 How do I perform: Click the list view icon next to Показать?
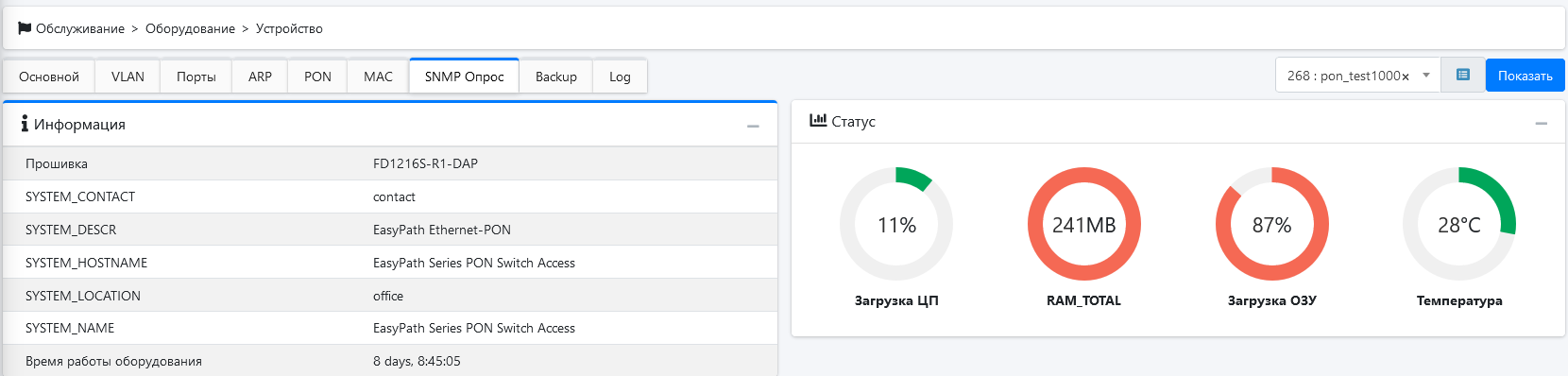(1463, 76)
